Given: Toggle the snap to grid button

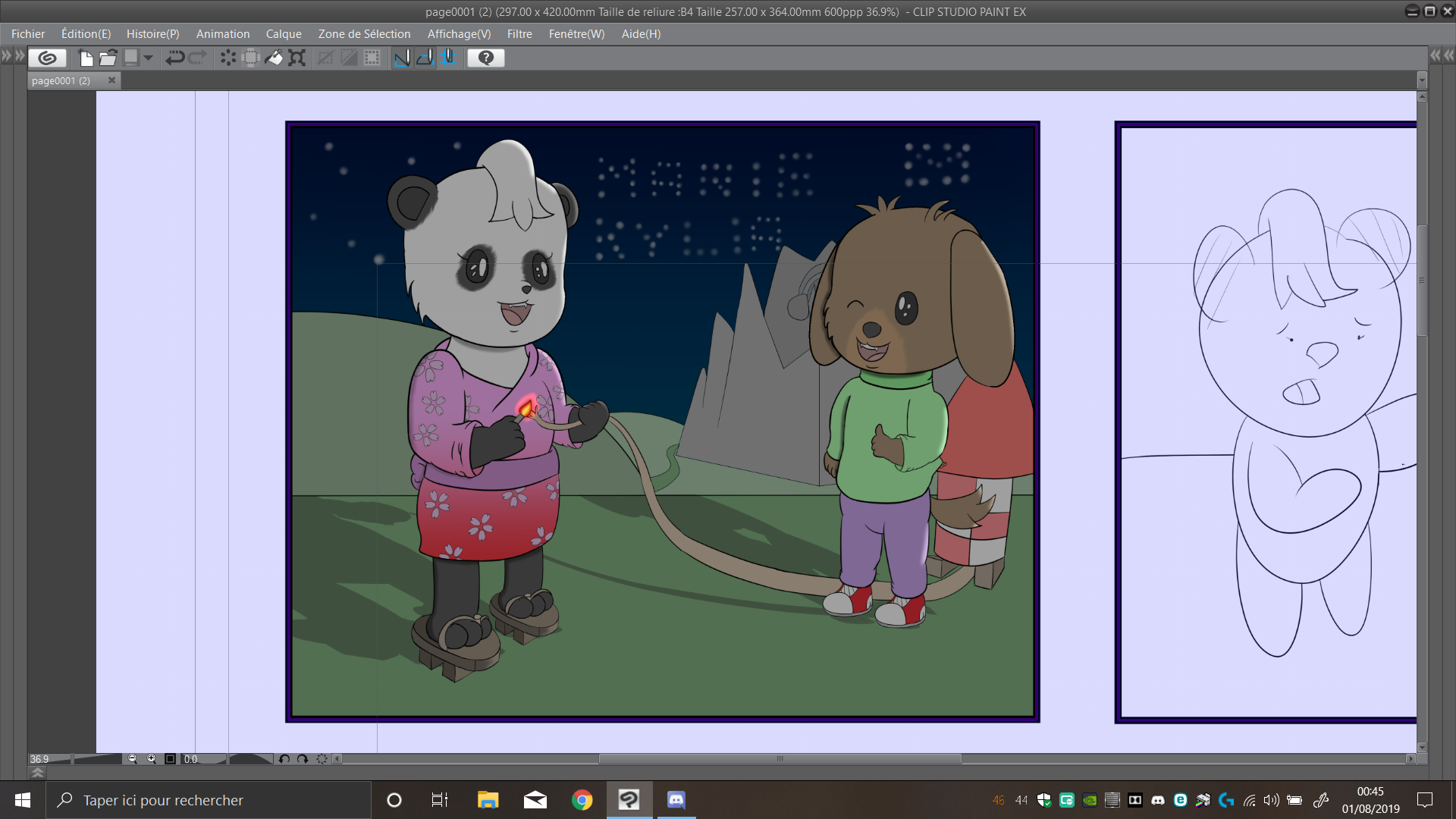Looking at the screenshot, I should tap(449, 58).
